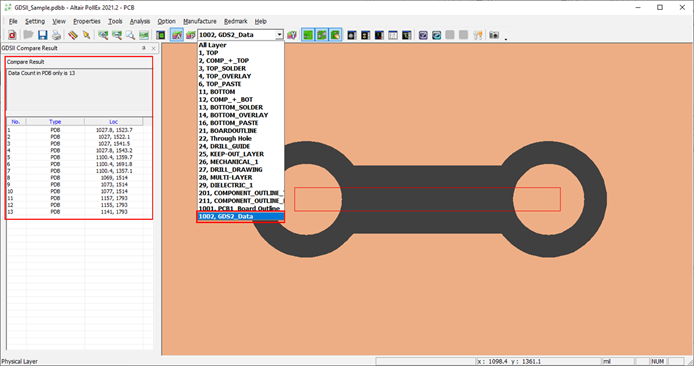
Task: Click the 3D axis viewer window icon
Action: click(x=379, y=35)
